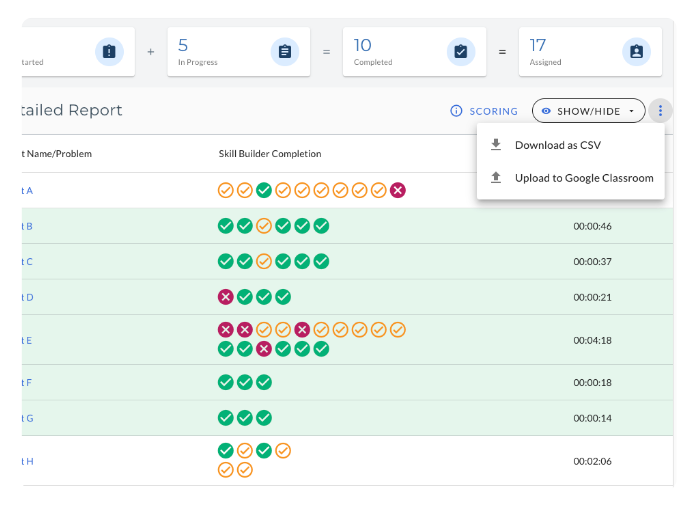Open Student H link
Viewport: 698px width, 508px height.
tap(27, 461)
